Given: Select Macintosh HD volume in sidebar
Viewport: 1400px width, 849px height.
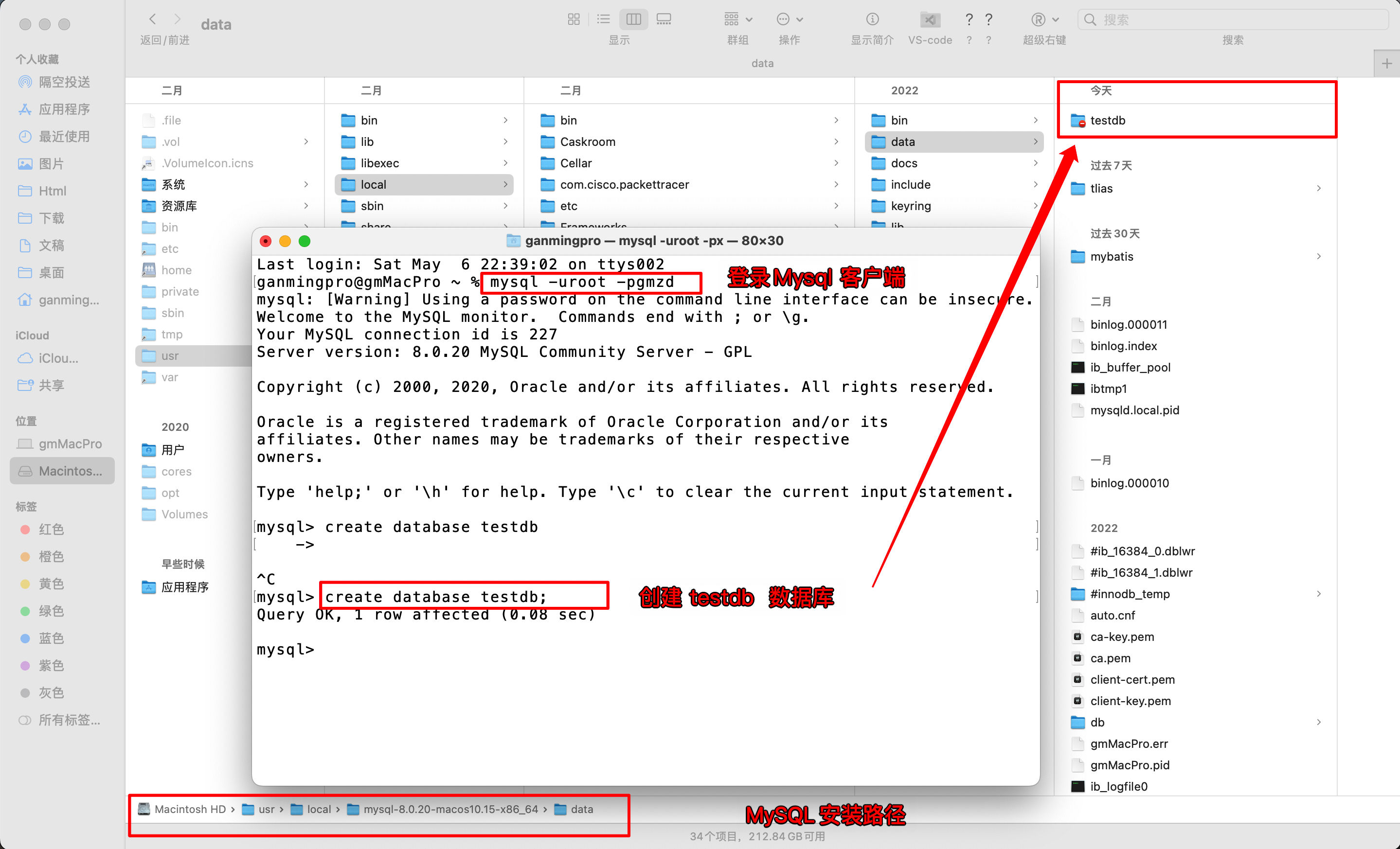Looking at the screenshot, I should tap(62, 471).
